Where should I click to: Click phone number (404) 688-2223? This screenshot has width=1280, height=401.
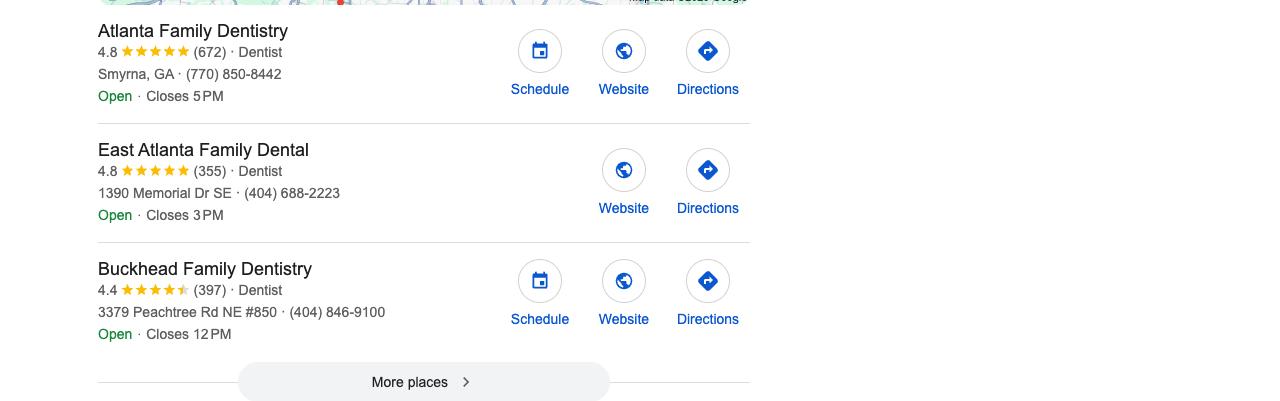pos(292,193)
